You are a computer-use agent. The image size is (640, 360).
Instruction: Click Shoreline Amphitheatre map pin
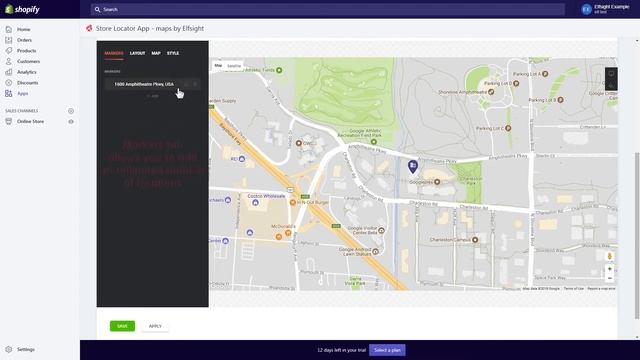[491, 92]
